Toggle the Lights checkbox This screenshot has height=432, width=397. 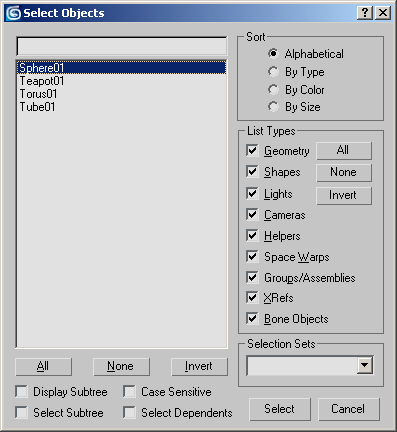coord(252,193)
